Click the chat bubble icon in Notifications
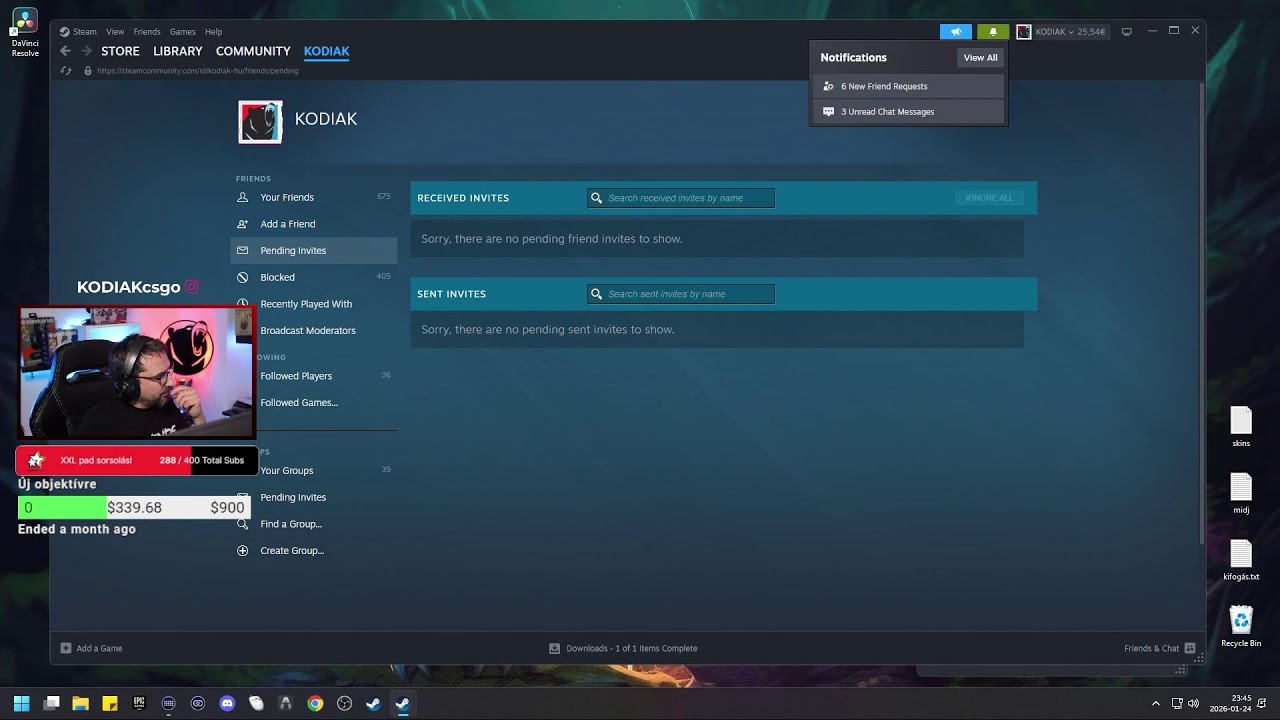 828,112
